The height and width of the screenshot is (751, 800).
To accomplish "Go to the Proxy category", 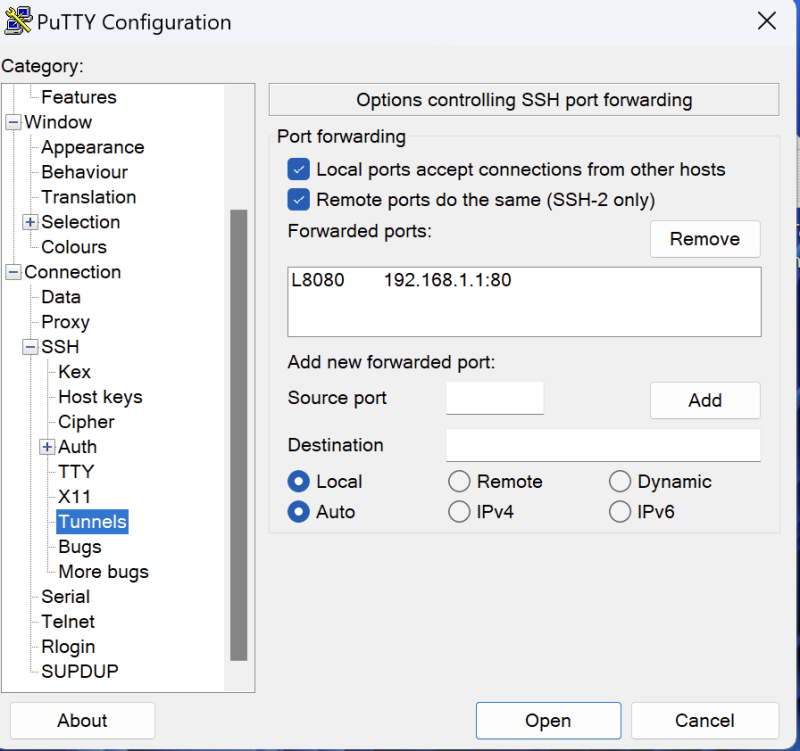I will coord(65,322).
